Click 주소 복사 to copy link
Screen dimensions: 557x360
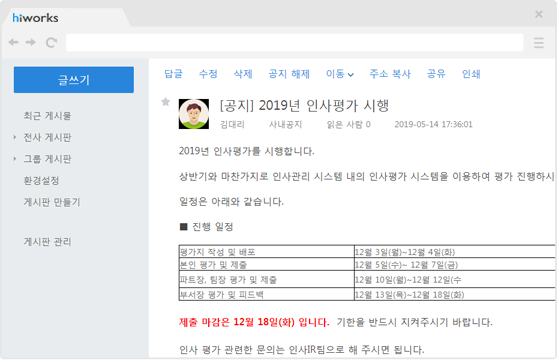pos(390,74)
